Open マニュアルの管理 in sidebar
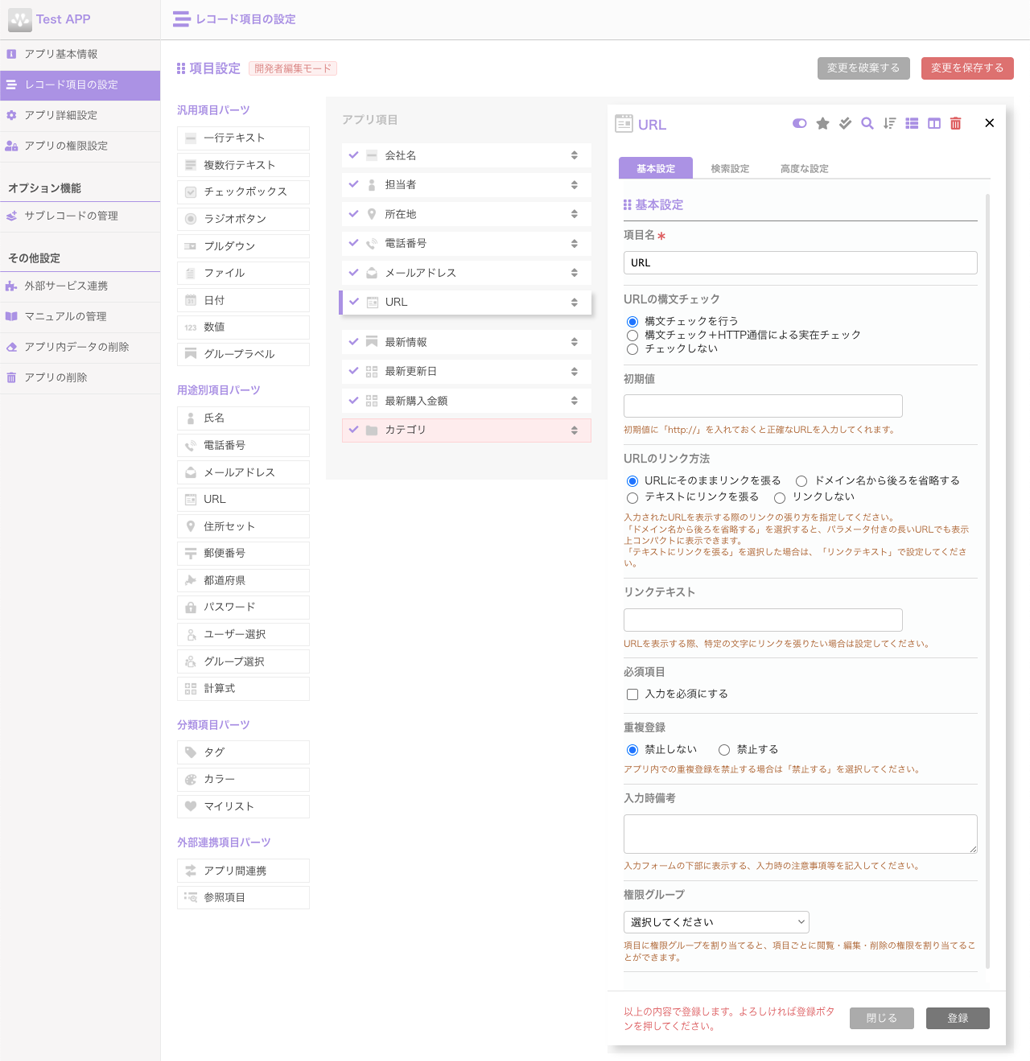This screenshot has height=1061, width=1030. coord(80,316)
